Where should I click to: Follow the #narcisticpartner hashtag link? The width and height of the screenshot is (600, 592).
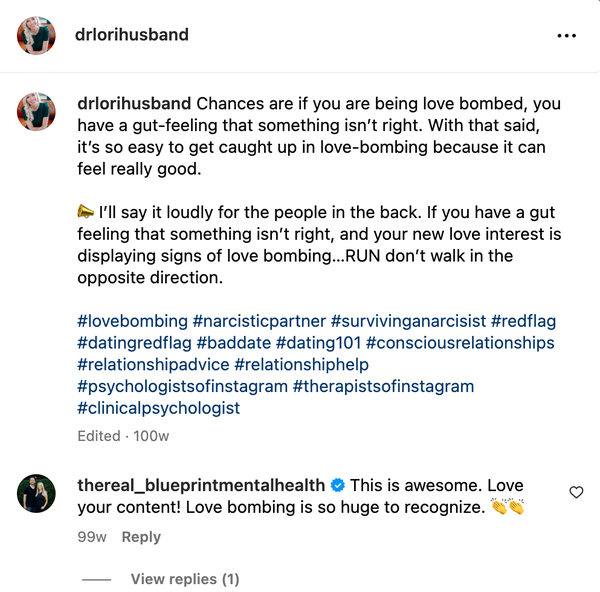(x=259, y=321)
